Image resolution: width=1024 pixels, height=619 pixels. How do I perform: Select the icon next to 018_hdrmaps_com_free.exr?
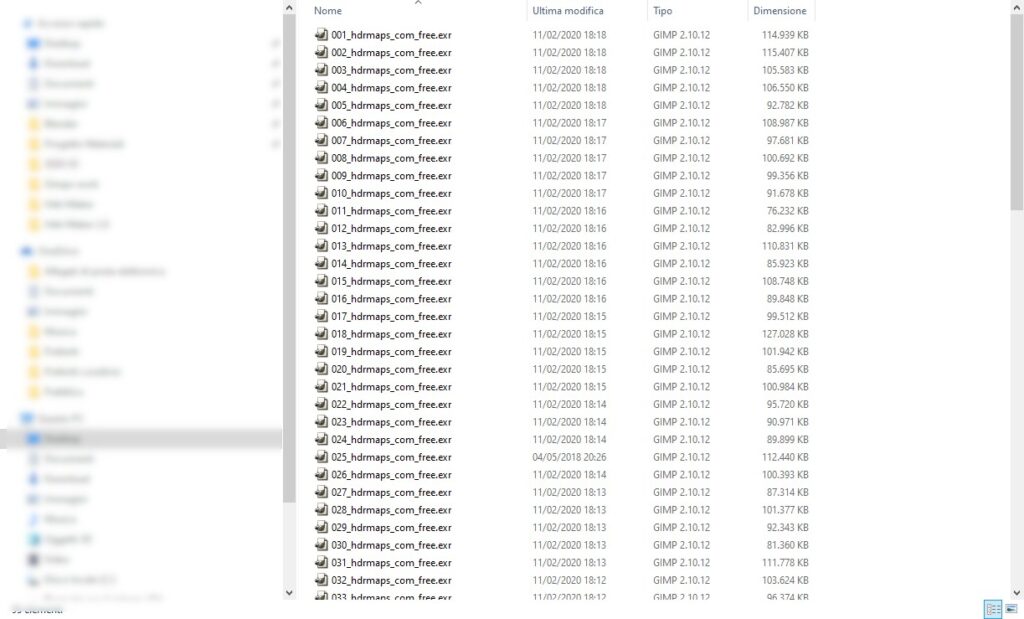[x=321, y=334]
